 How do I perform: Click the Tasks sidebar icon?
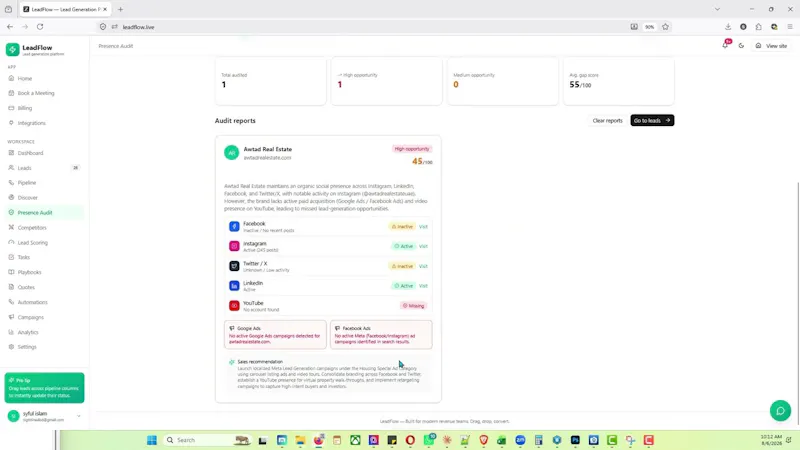coord(11,257)
